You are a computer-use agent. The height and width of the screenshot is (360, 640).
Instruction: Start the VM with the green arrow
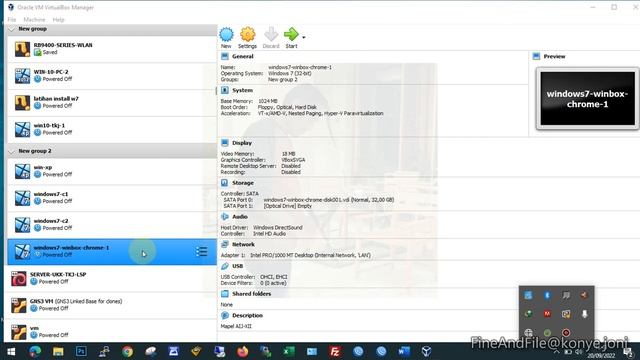[291, 35]
